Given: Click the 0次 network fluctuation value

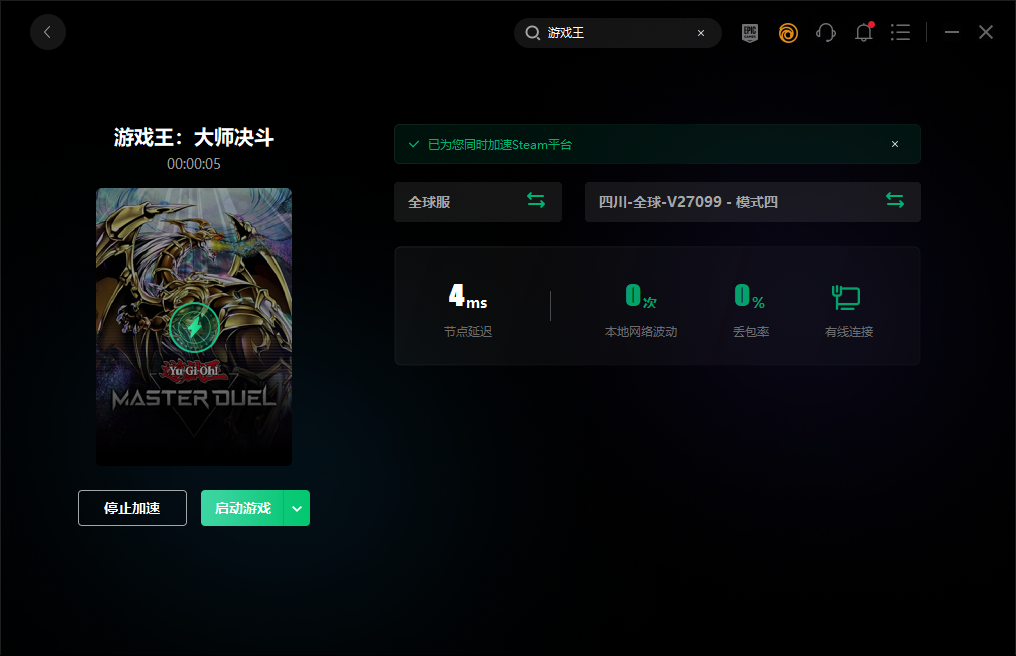Looking at the screenshot, I should pyautogui.click(x=641, y=296).
